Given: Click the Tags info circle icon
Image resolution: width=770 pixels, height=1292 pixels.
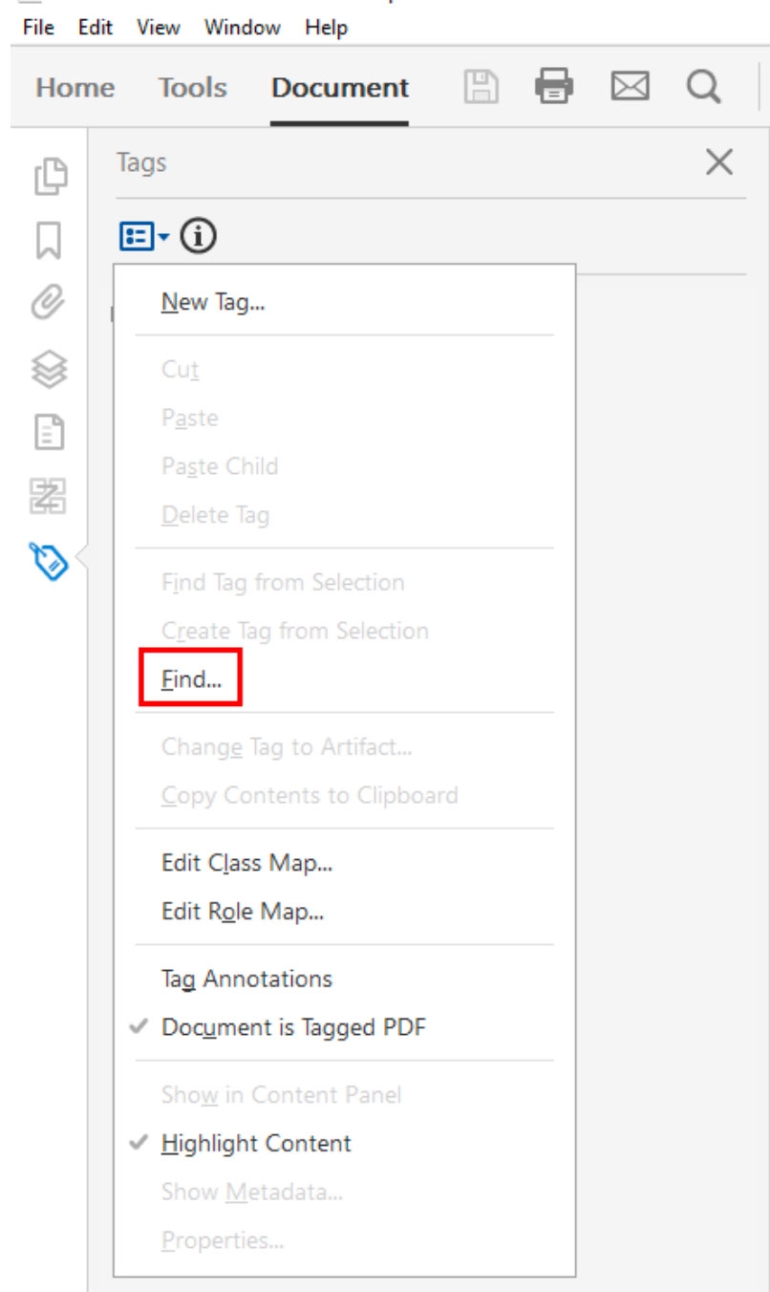Looking at the screenshot, I should tap(203, 237).
